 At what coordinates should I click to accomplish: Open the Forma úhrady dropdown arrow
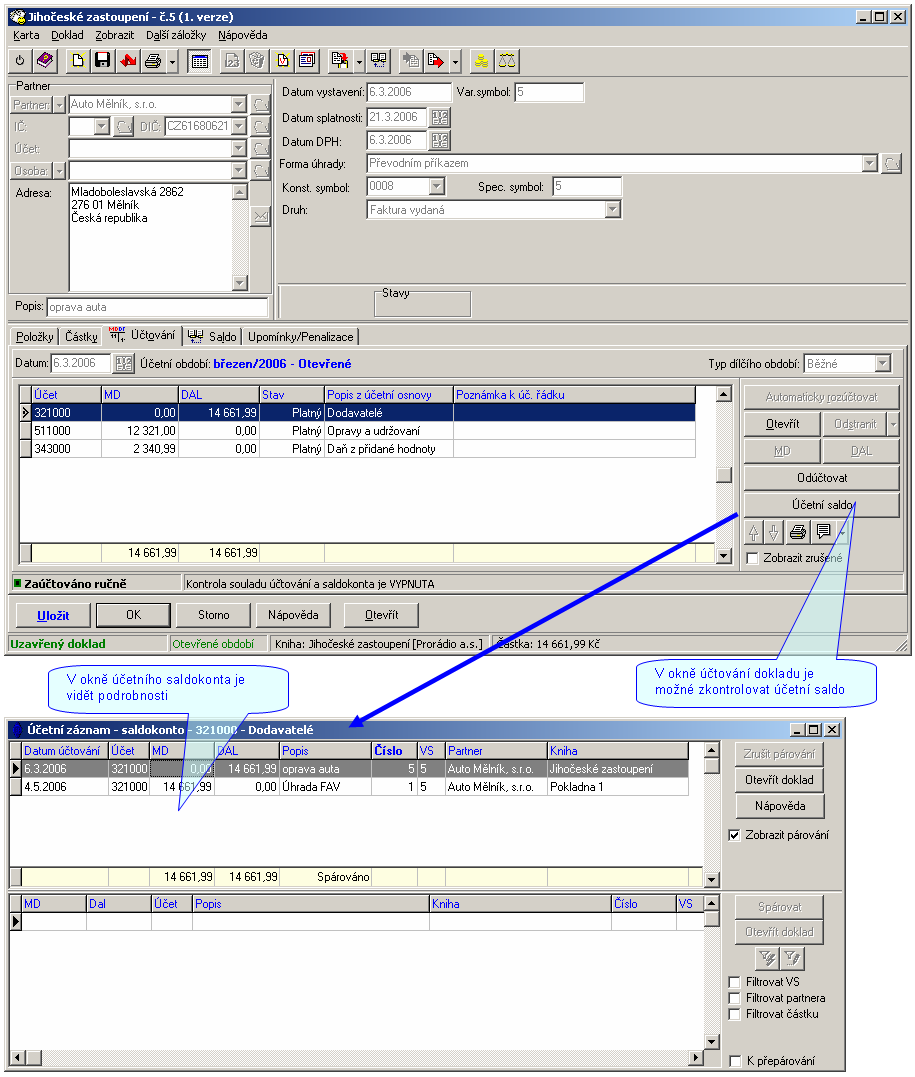[870, 163]
